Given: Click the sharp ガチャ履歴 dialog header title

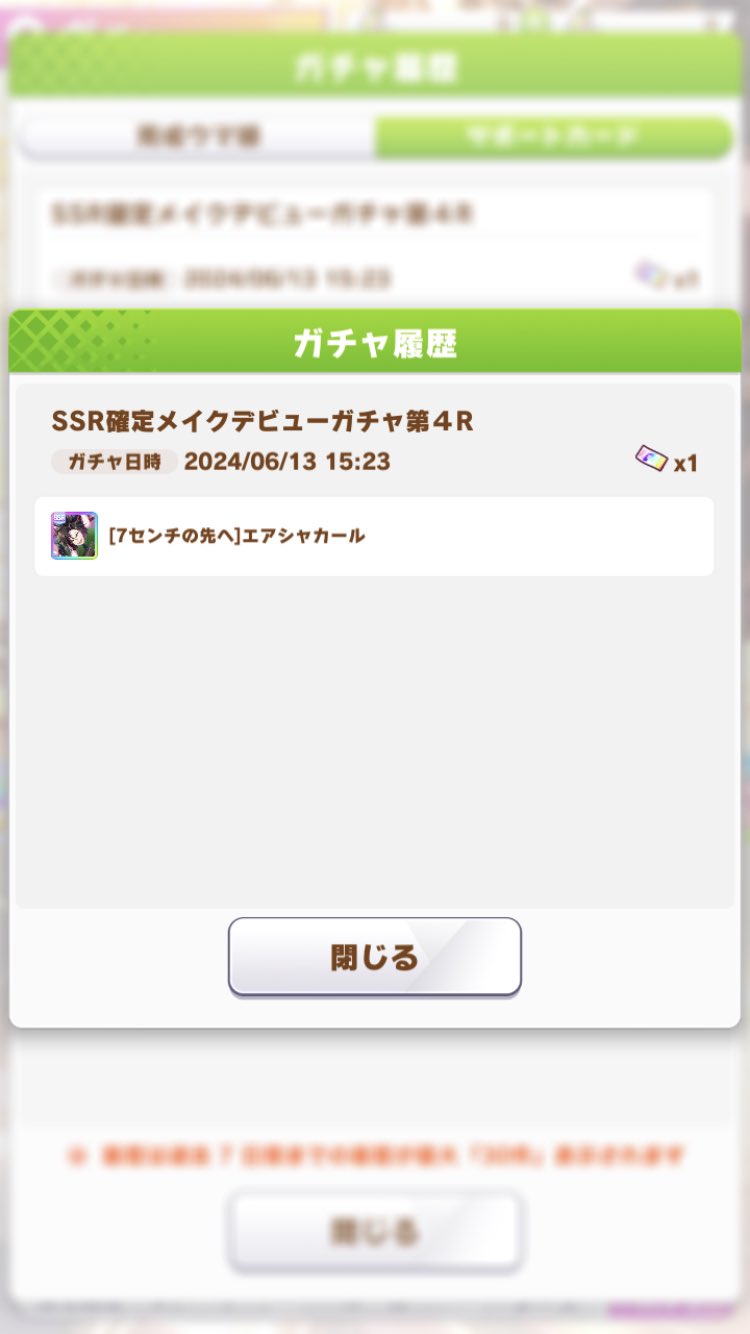Looking at the screenshot, I should [375, 344].
